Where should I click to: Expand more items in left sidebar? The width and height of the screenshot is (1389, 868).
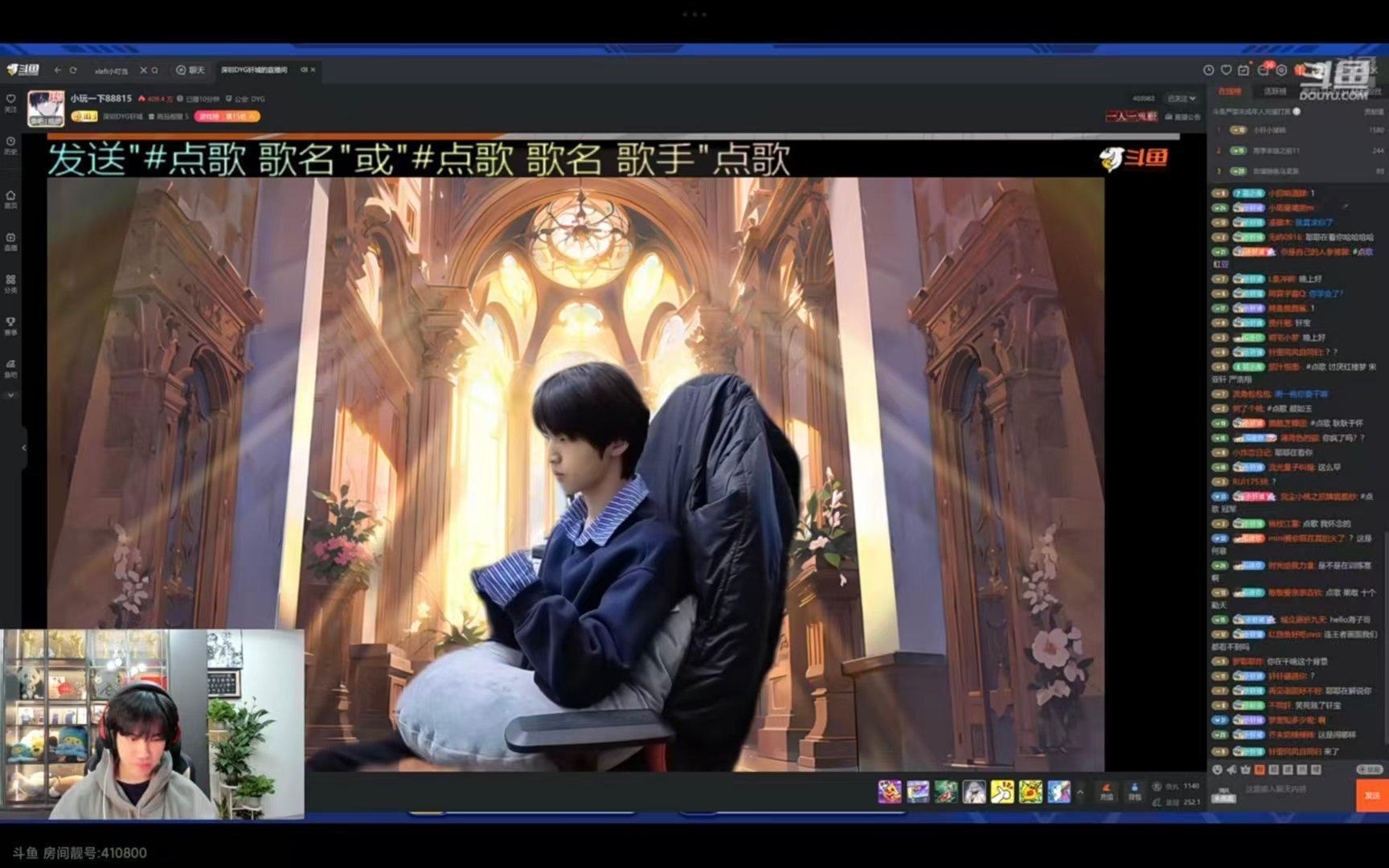click(x=10, y=395)
